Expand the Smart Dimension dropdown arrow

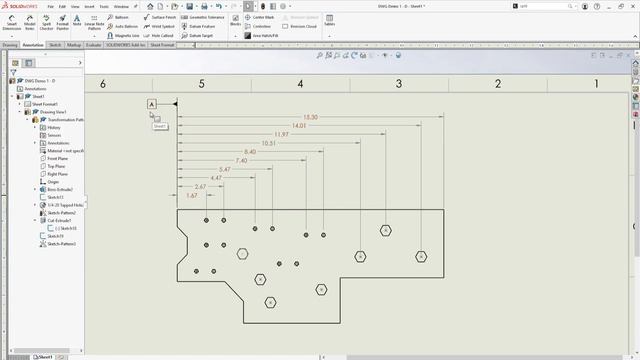point(11,36)
